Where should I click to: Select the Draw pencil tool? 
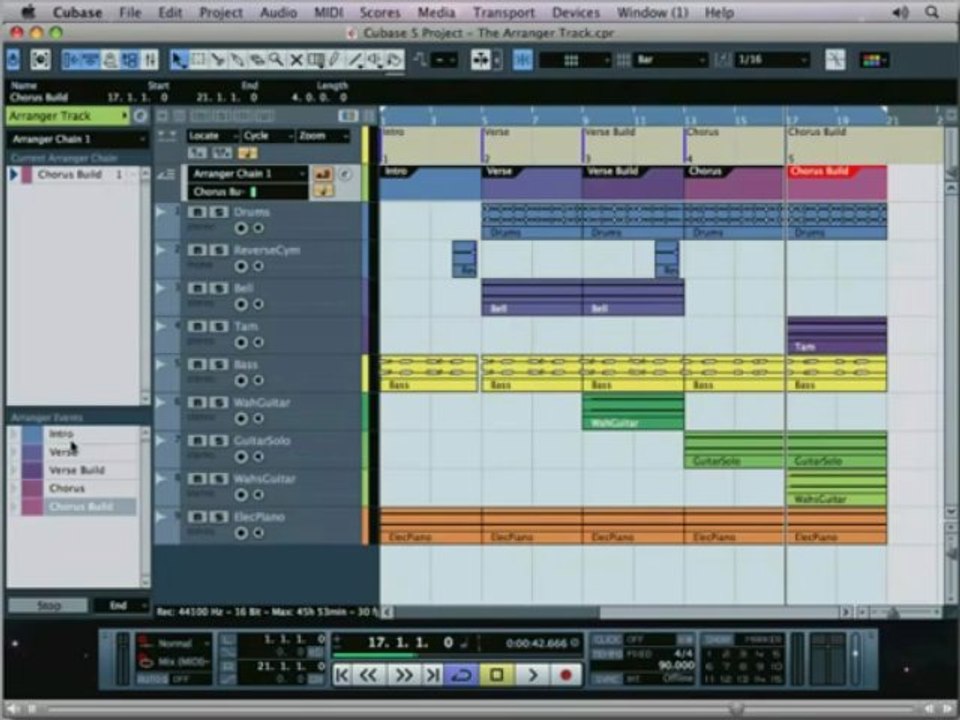point(335,59)
